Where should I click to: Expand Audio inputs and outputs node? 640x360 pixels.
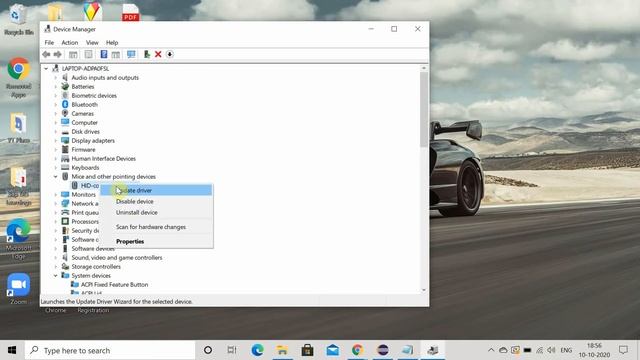(x=56, y=78)
